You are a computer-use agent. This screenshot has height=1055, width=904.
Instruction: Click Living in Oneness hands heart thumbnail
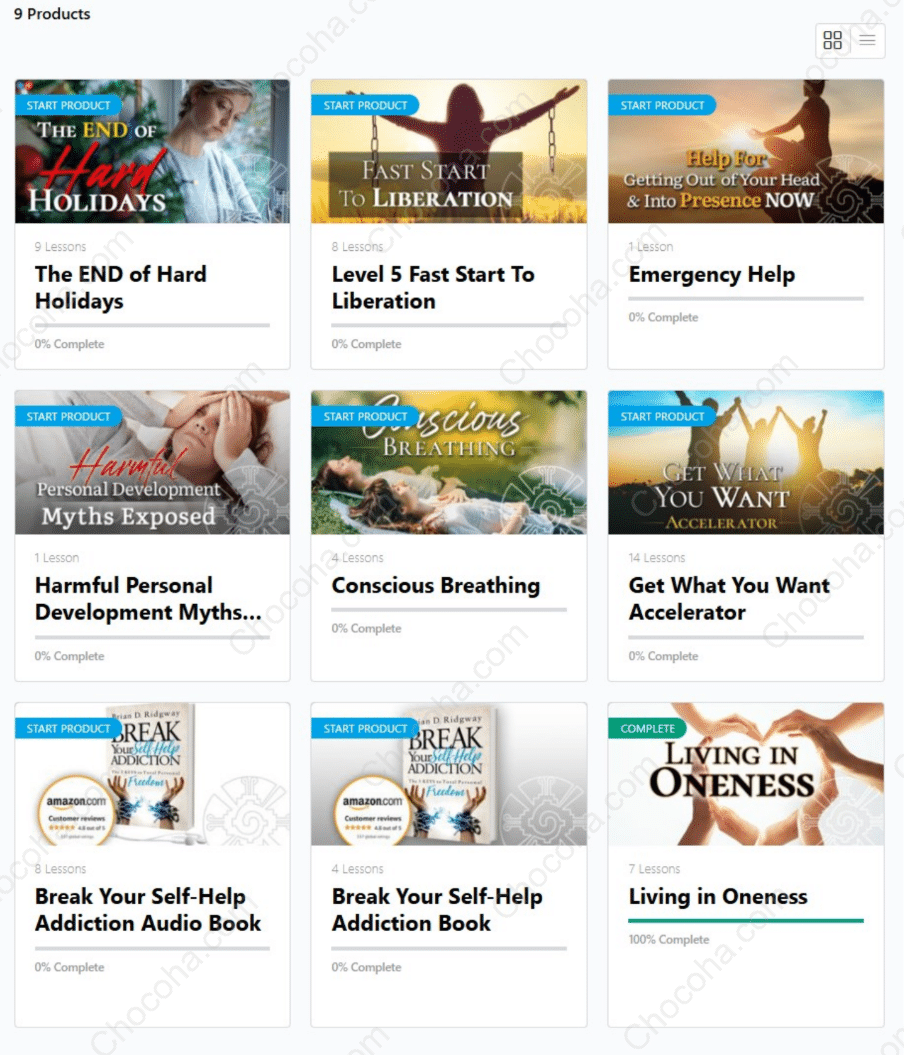[x=746, y=774]
